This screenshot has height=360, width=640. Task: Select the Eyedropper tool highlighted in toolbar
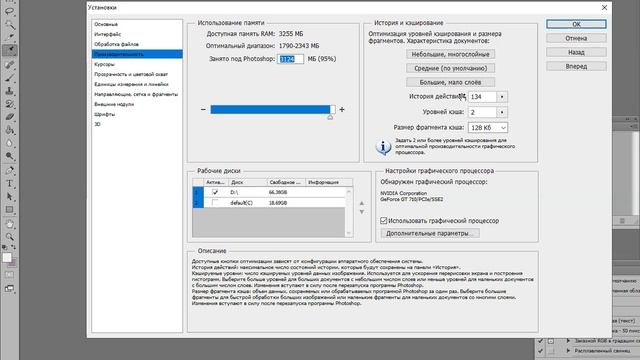click(x=9, y=50)
